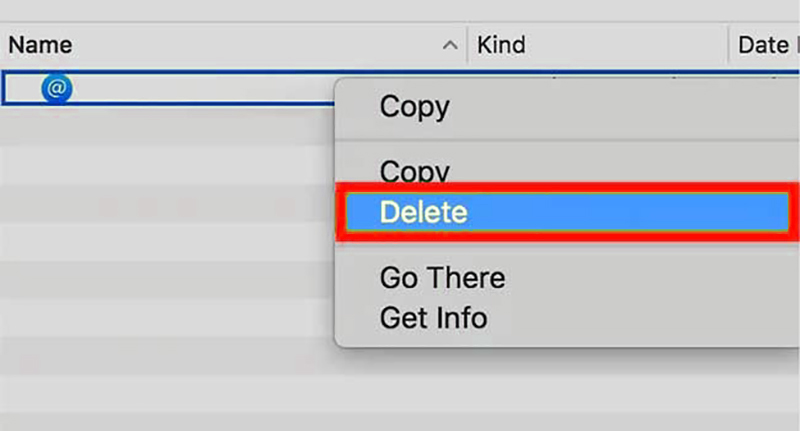800x431 pixels.
Task: Select the highlighted row's empty name field
Action: (204, 88)
